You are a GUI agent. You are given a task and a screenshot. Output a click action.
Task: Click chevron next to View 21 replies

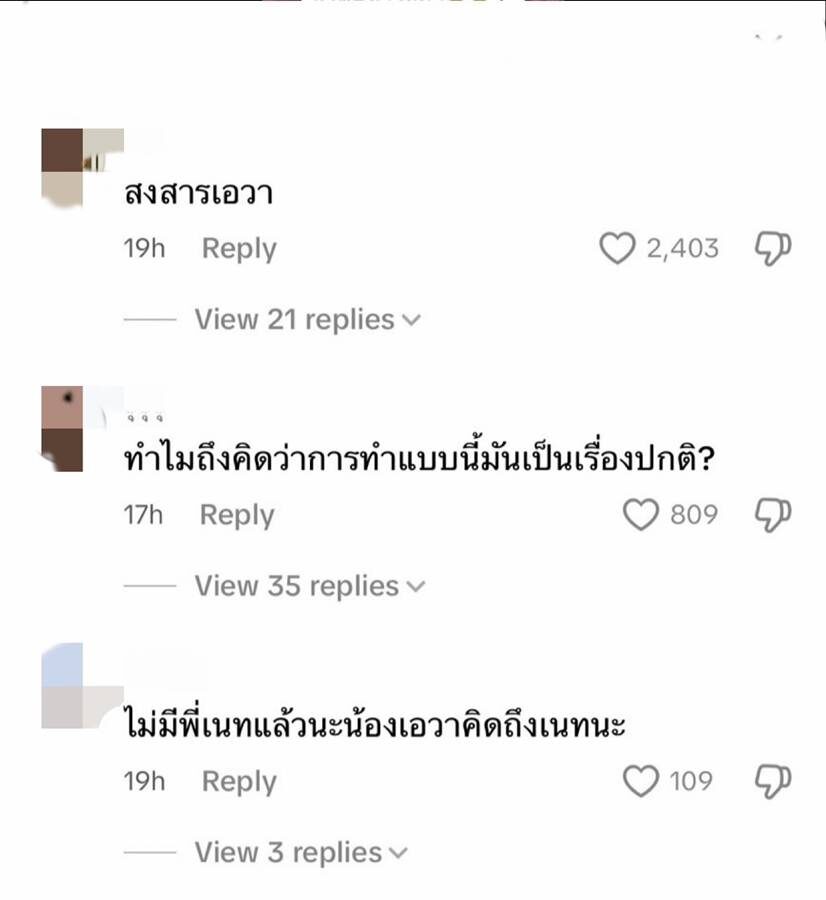412,320
